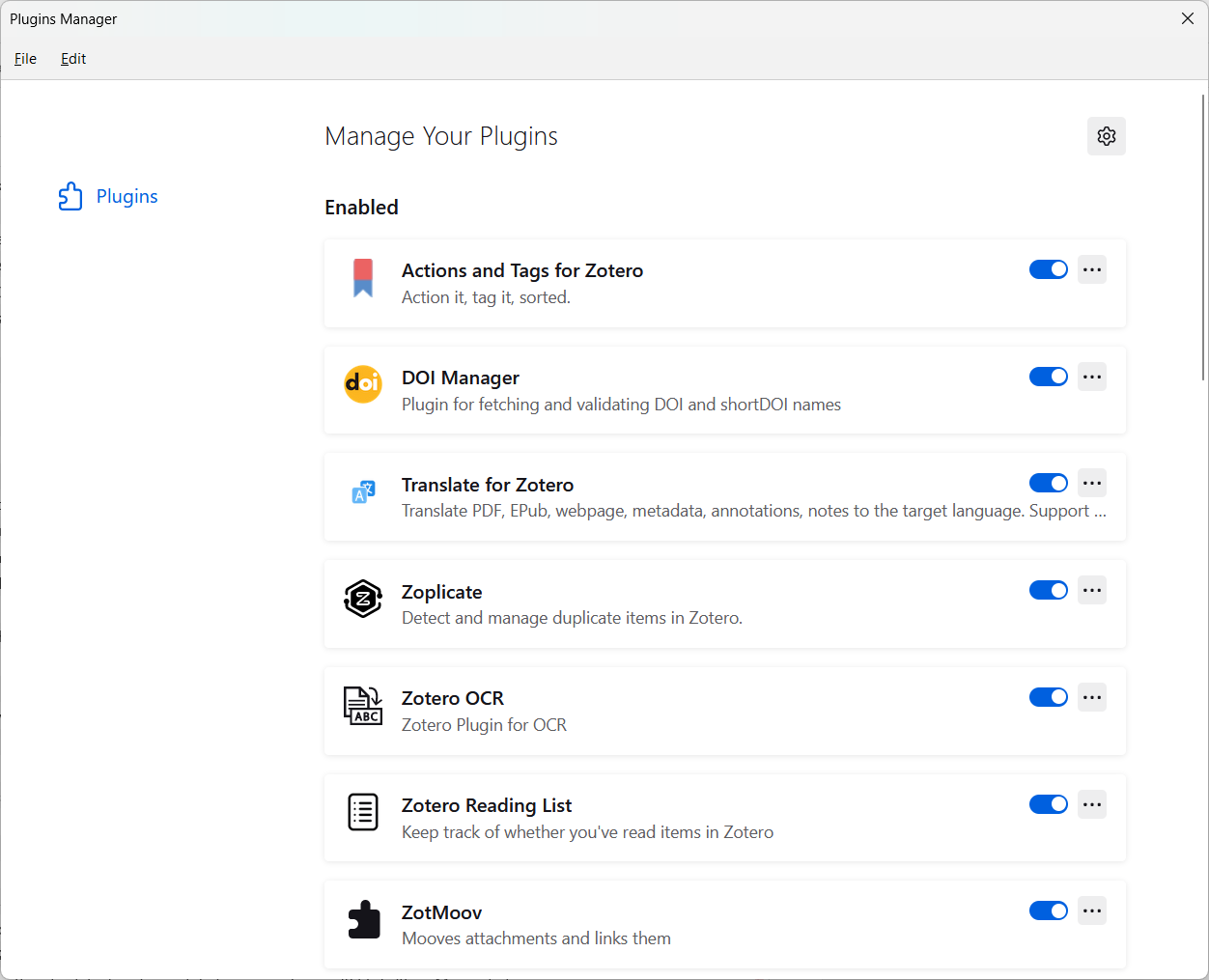
Task: Disable the Zotero OCR toggle
Action: click(1048, 697)
